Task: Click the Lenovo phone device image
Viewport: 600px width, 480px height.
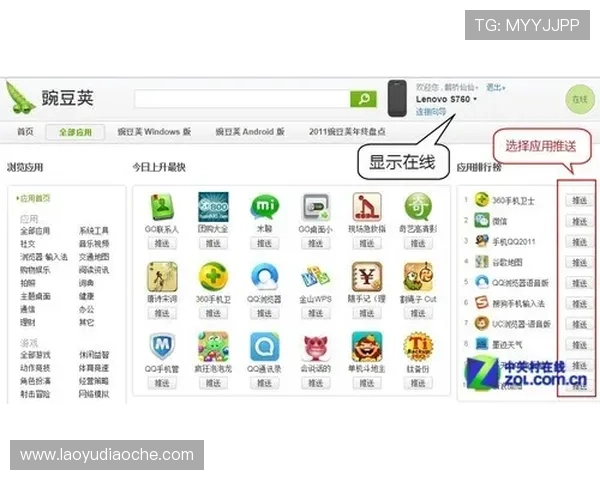Action: (397, 98)
